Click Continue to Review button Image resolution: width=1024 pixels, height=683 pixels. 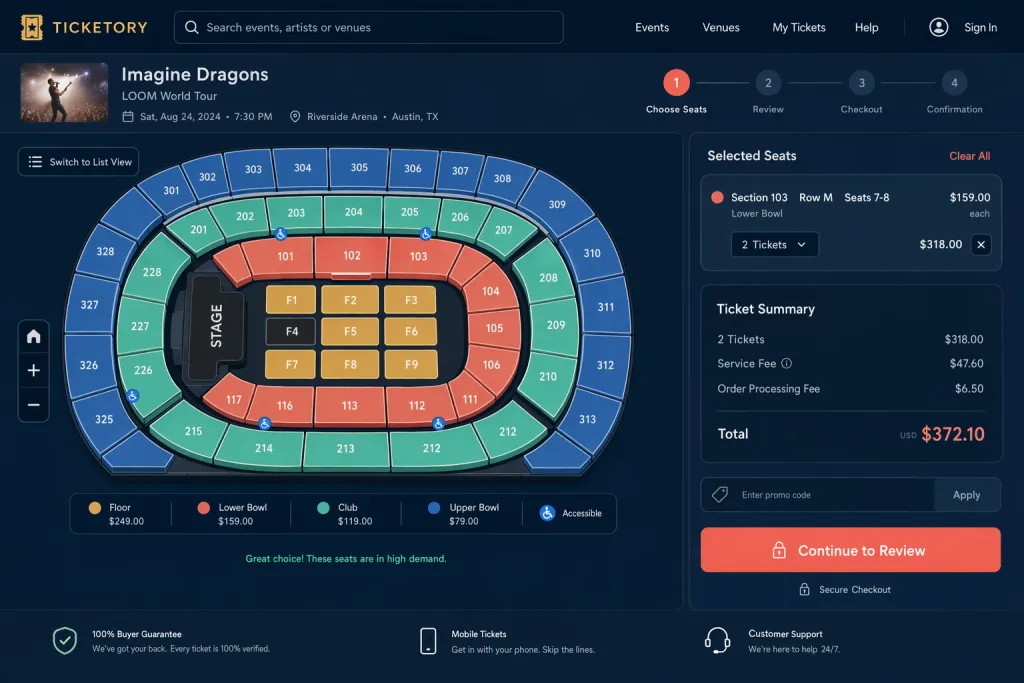(850, 550)
